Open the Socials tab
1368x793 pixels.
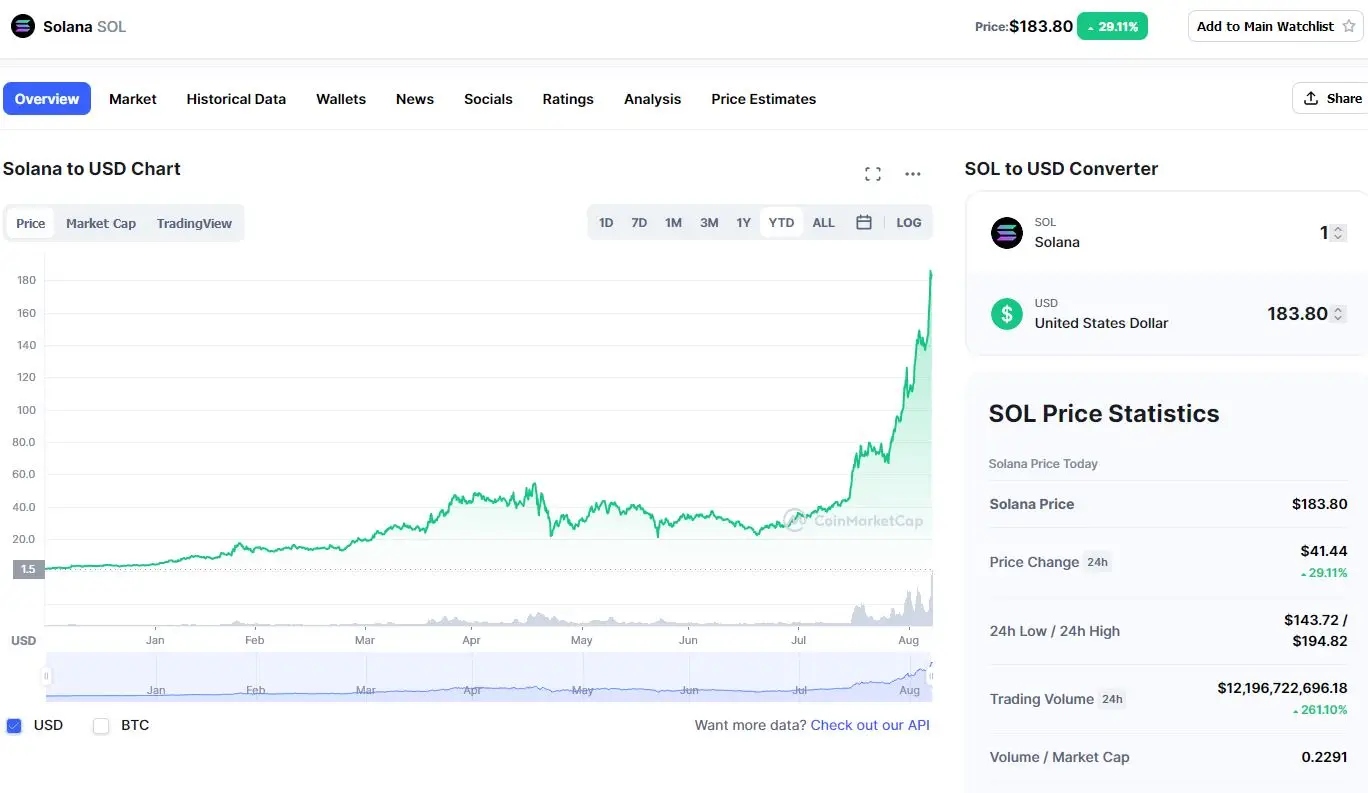(488, 99)
